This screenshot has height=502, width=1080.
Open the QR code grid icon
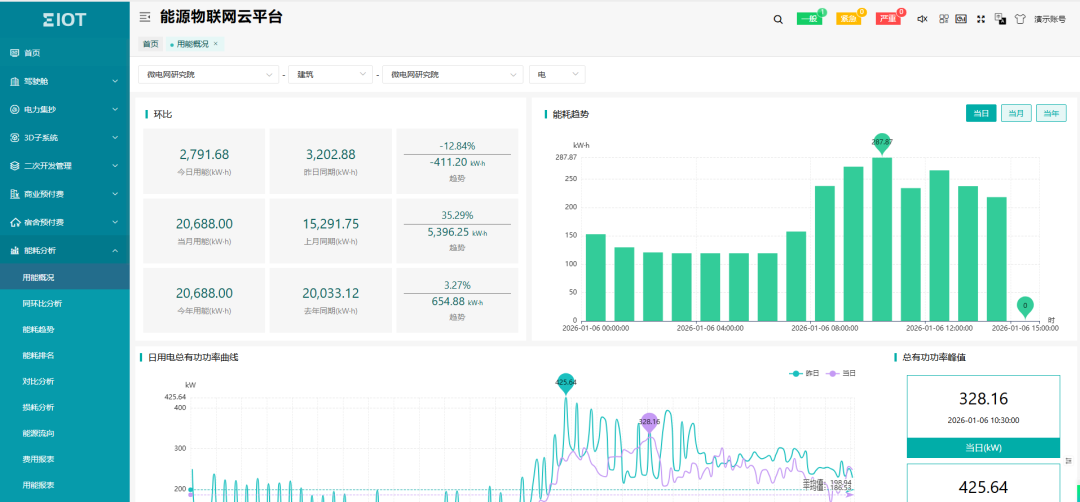(x=944, y=18)
